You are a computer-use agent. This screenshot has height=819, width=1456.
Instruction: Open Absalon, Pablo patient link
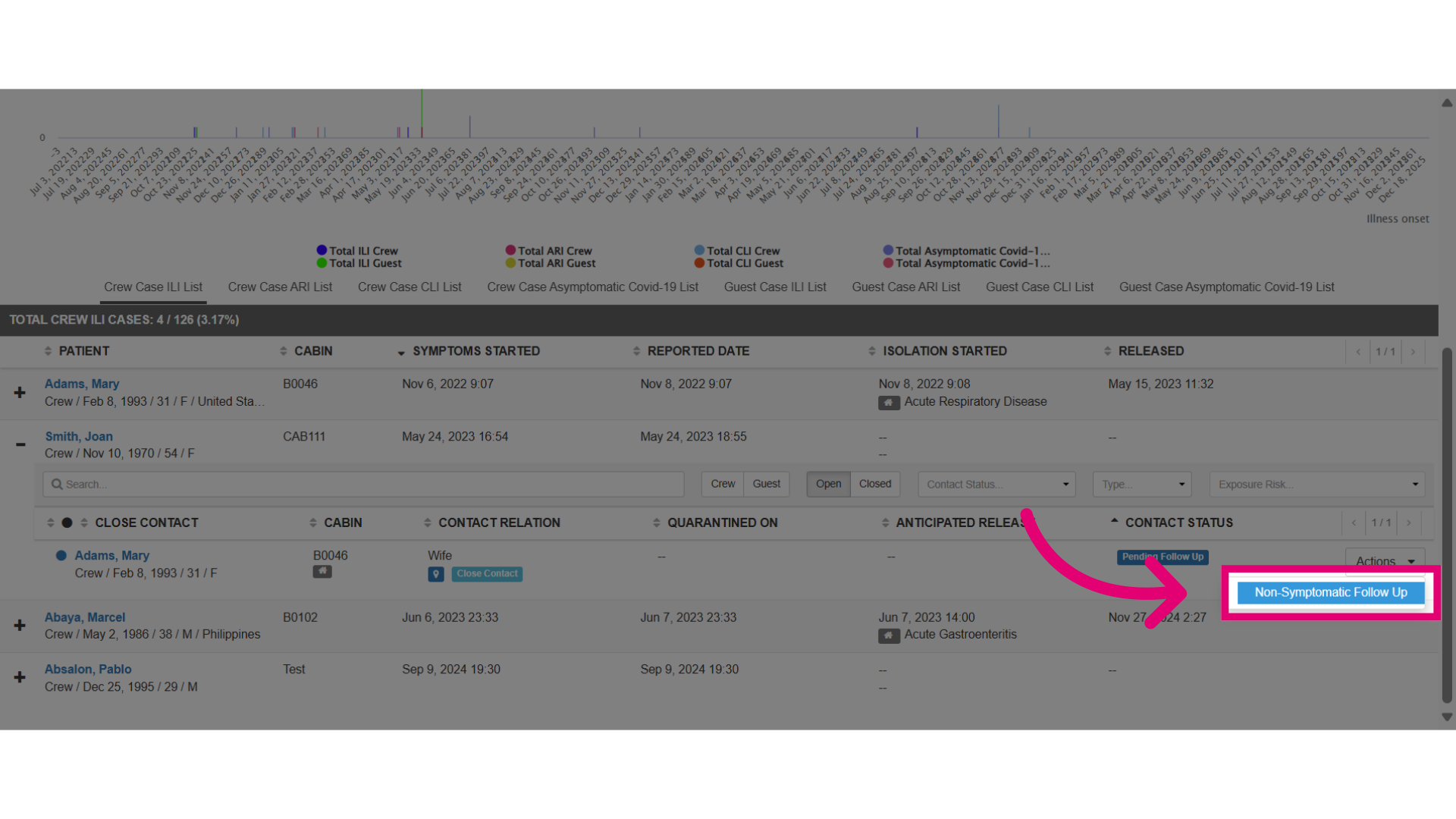(88, 670)
